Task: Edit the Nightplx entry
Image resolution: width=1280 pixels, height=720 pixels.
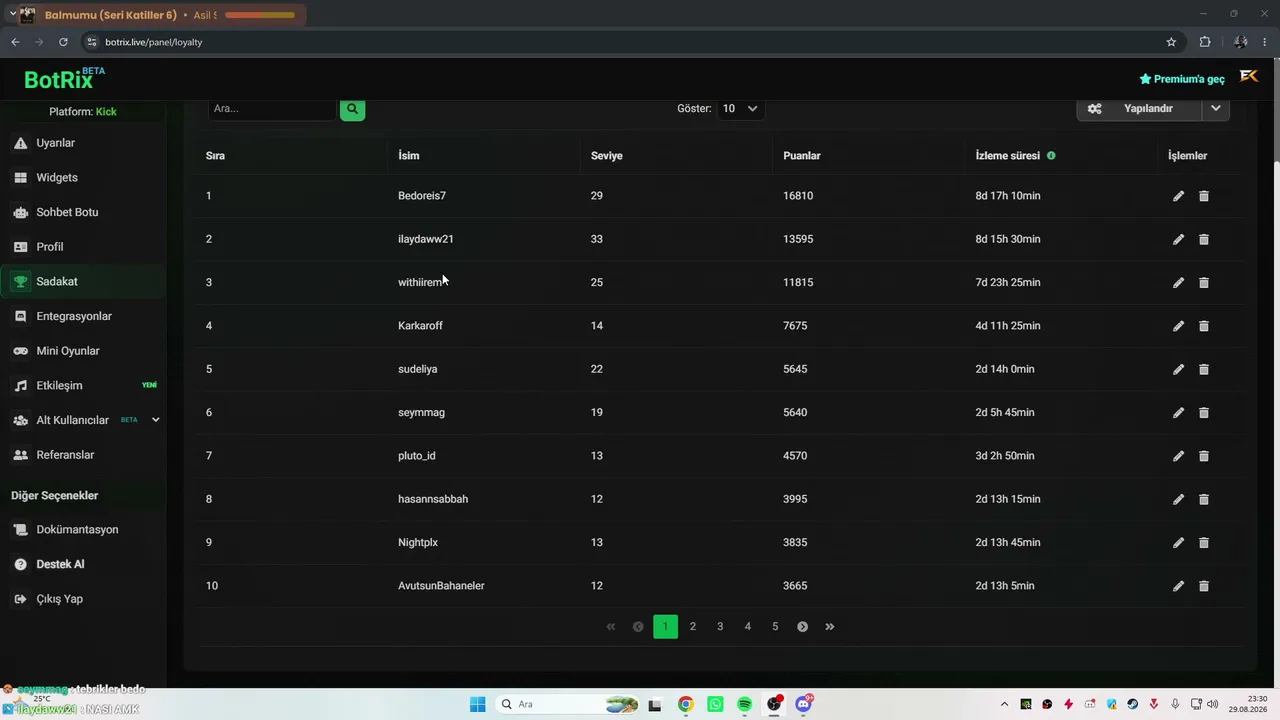Action: [1178, 542]
